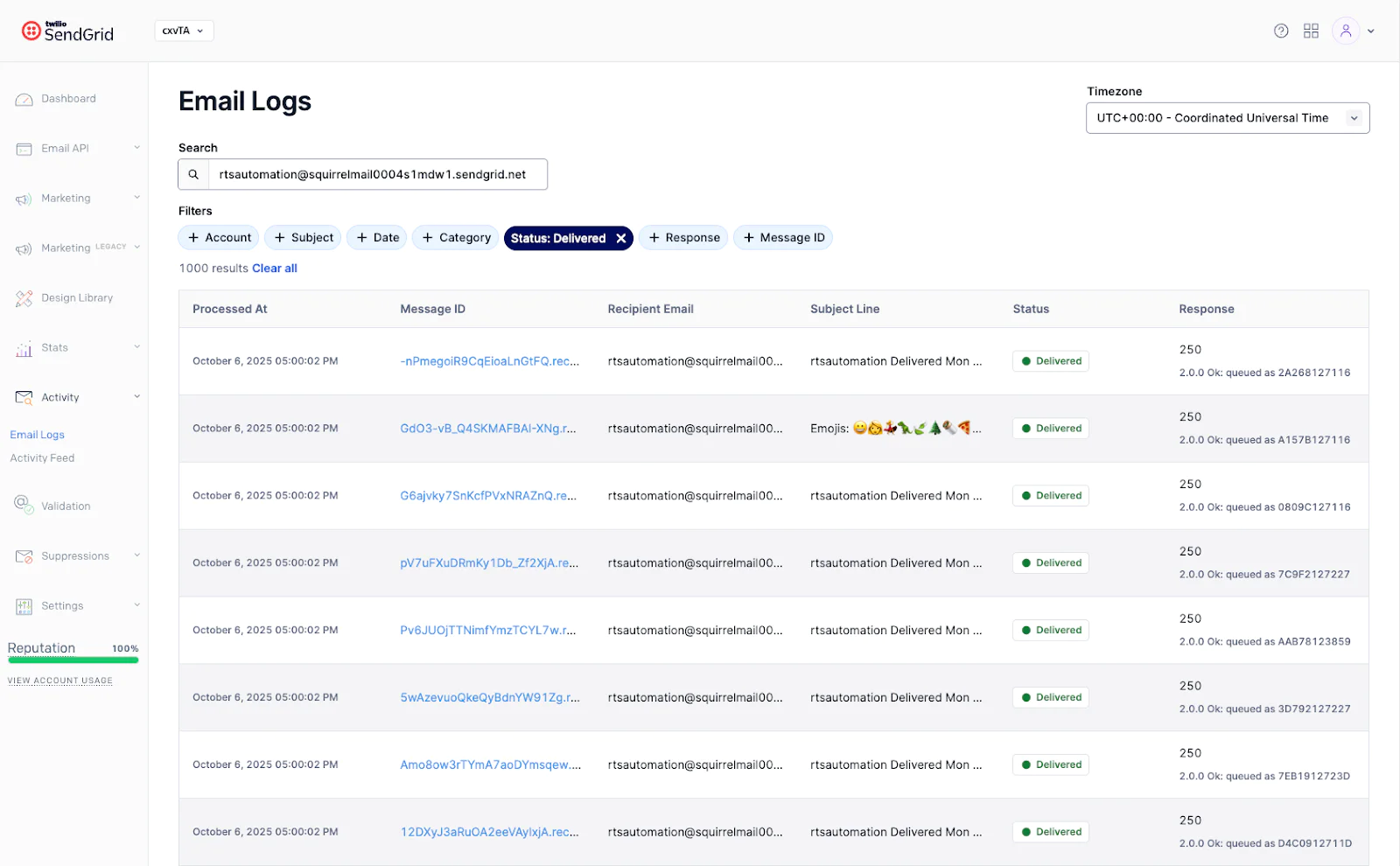Open the Dashboard from the sidebar icon
This screenshot has width=1400, height=866.
click(24, 98)
